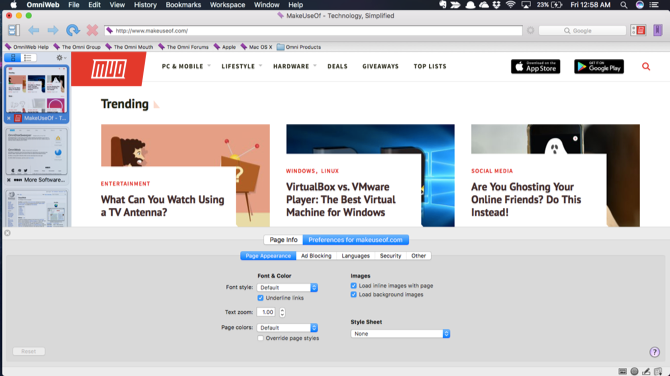Enable Override page styles checkbox
This screenshot has width=670, height=376.
point(260,338)
